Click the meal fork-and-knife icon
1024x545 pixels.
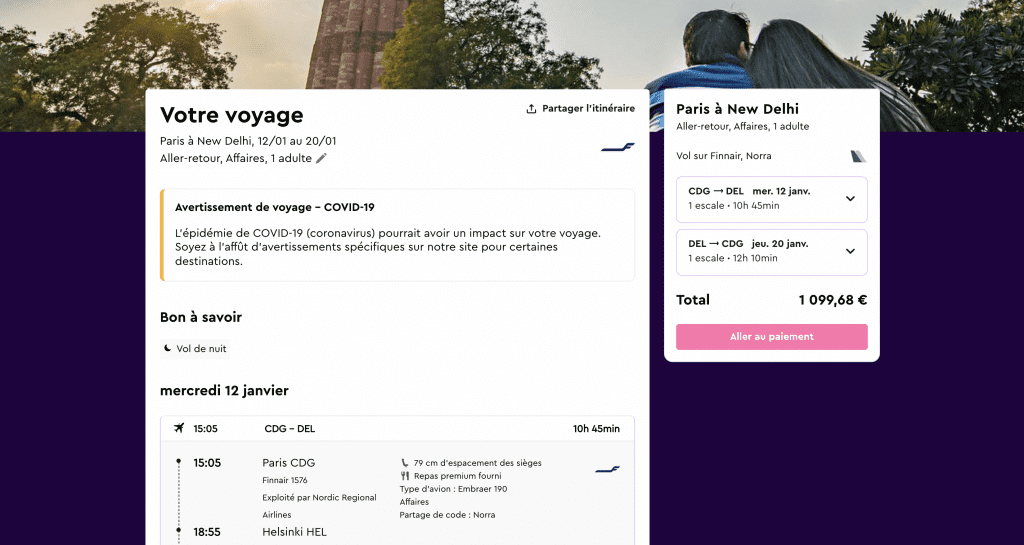405,476
